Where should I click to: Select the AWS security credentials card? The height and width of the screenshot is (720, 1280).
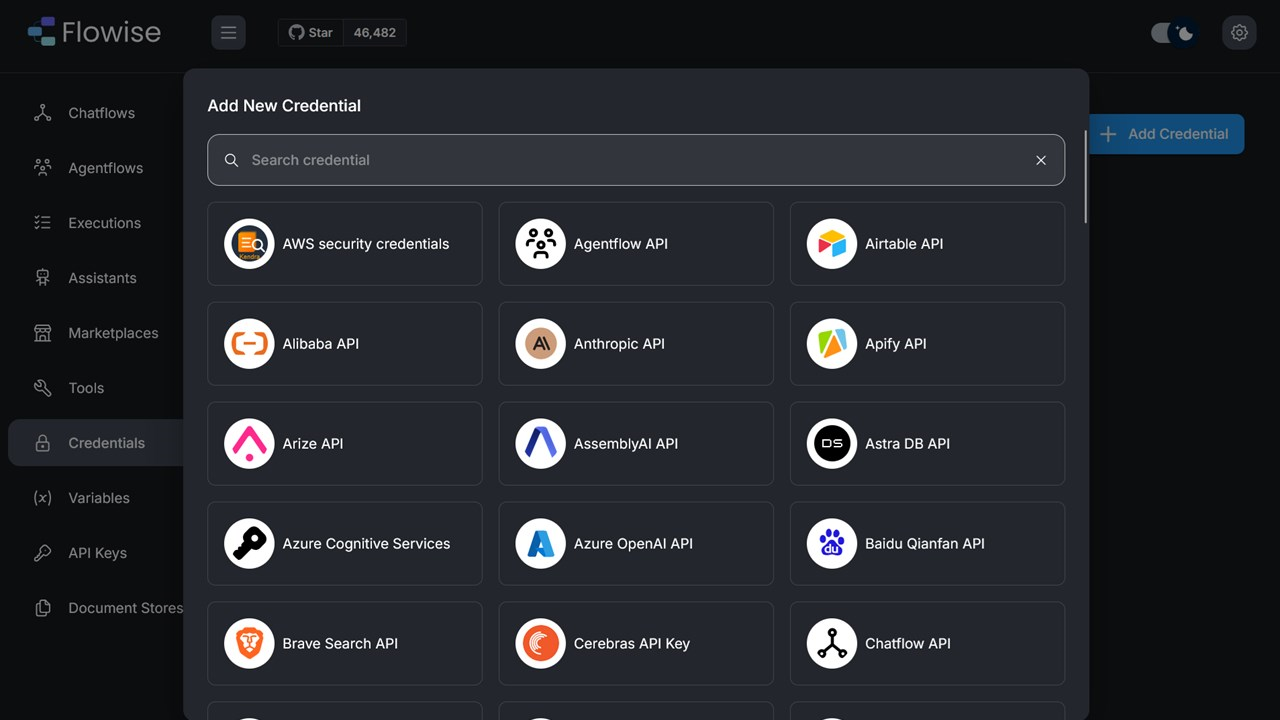pyautogui.click(x=345, y=244)
